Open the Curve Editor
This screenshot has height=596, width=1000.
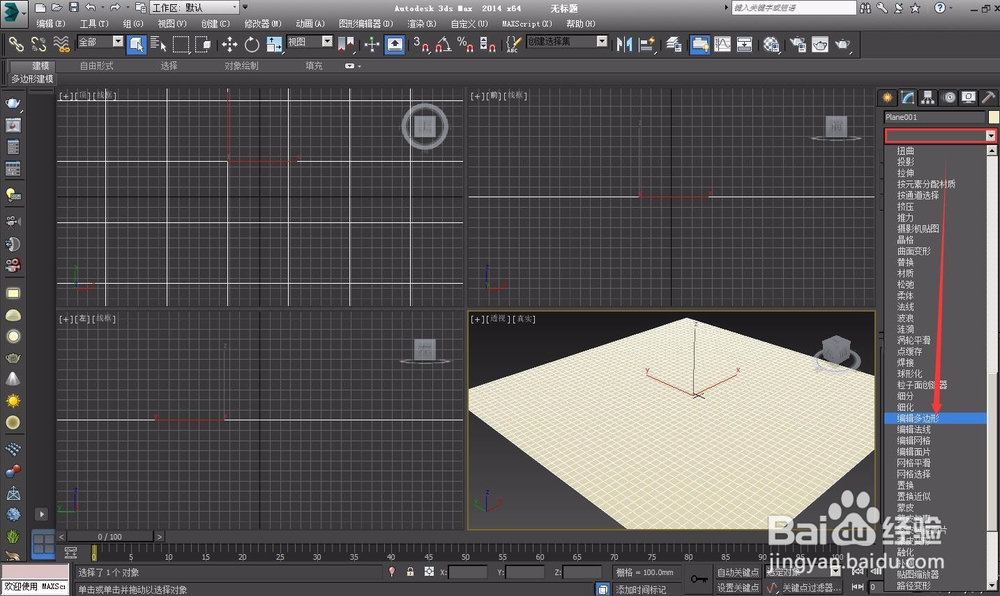click(x=722, y=44)
